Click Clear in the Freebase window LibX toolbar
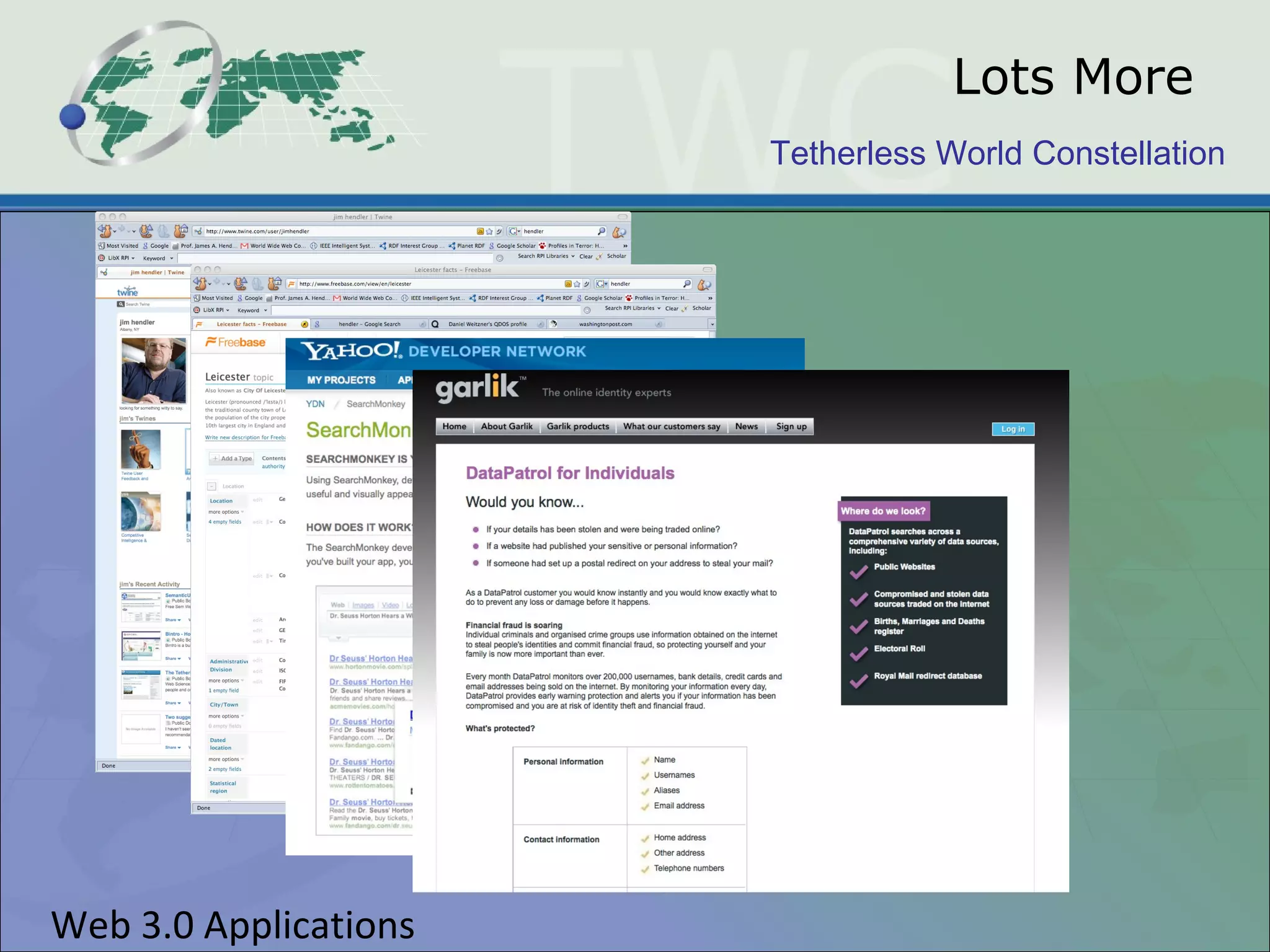The image size is (1270, 952). [672, 309]
